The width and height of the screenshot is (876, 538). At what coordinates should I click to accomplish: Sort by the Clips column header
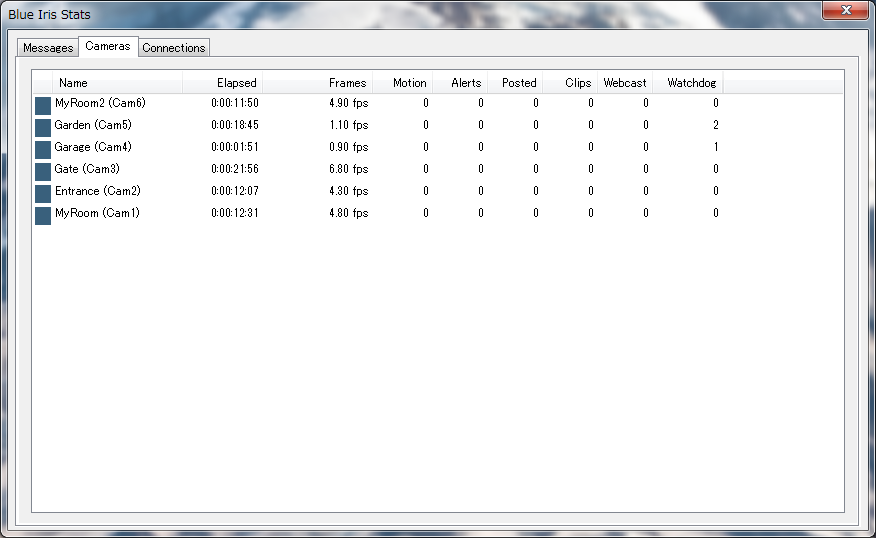pyautogui.click(x=570, y=83)
